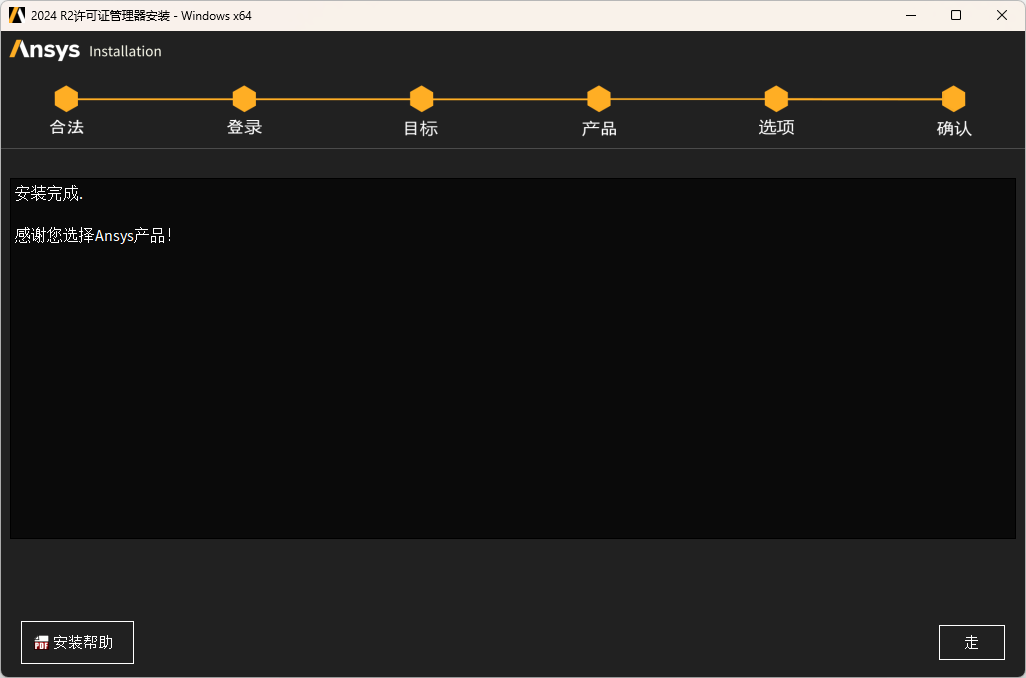1026x678 pixels.
Task: Click the 安装完成. message text
Action: (x=49, y=194)
